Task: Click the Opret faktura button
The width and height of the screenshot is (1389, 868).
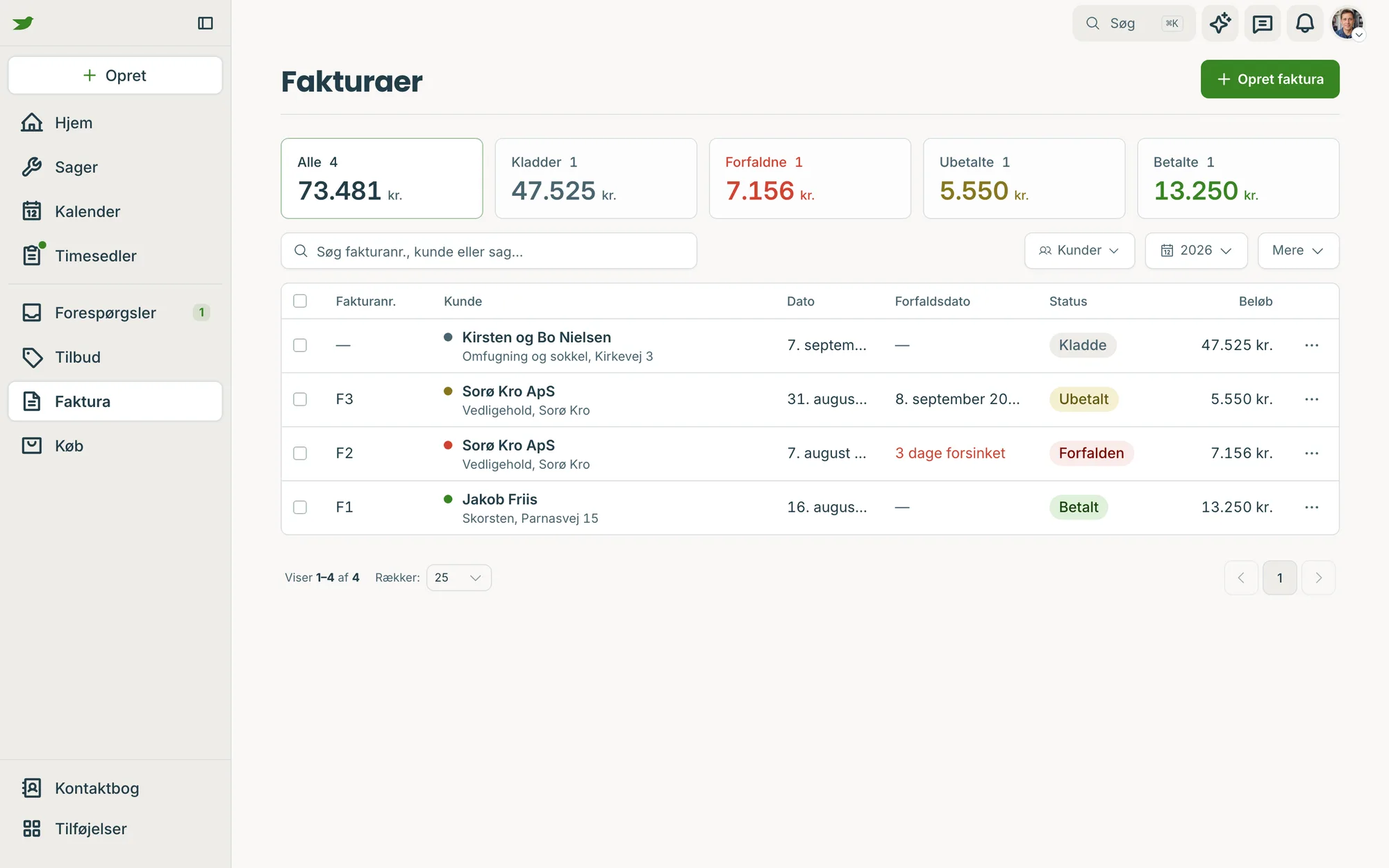Action: [x=1270, y=79]
